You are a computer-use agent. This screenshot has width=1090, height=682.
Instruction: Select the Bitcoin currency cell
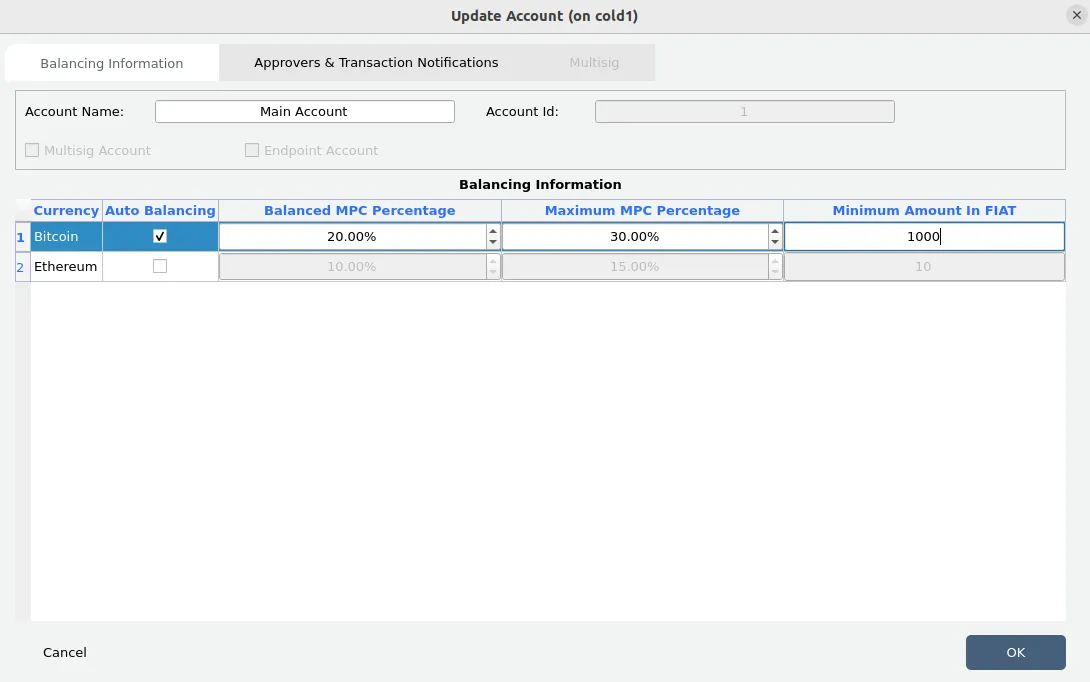point(66,236)
